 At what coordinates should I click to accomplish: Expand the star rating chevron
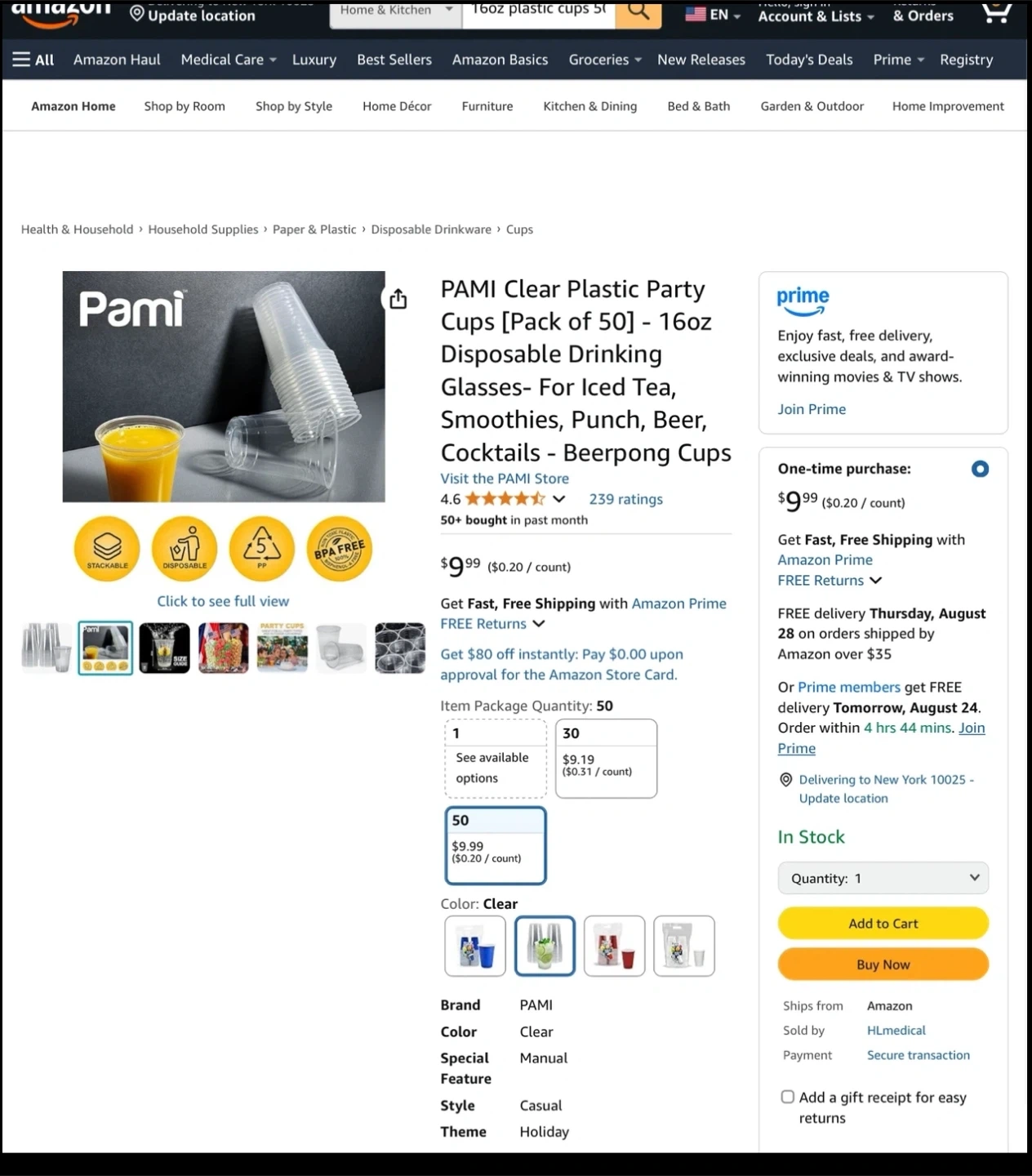point(559,499)
